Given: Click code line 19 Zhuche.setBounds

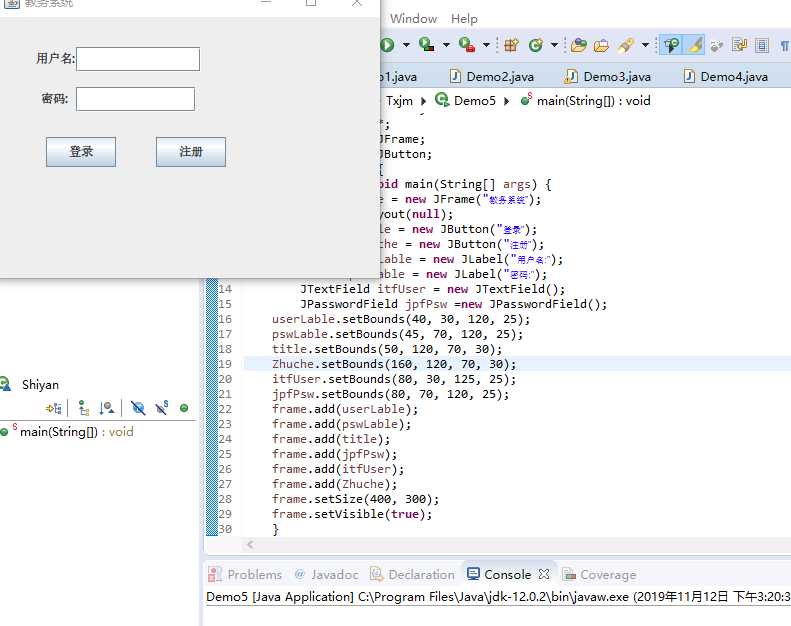Looking at the screenshot, I should click(x=394, y=364).
